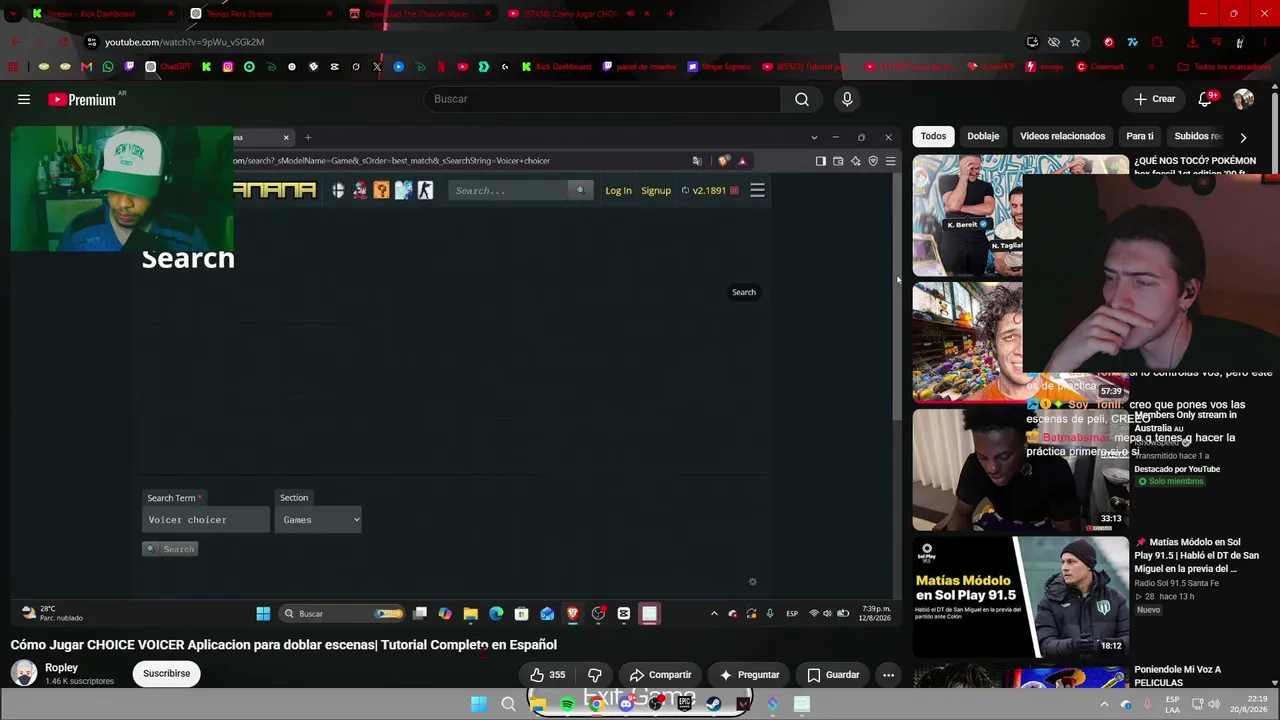
Task: Open the YouTube account avatar menu
Action: [1244, 99]
